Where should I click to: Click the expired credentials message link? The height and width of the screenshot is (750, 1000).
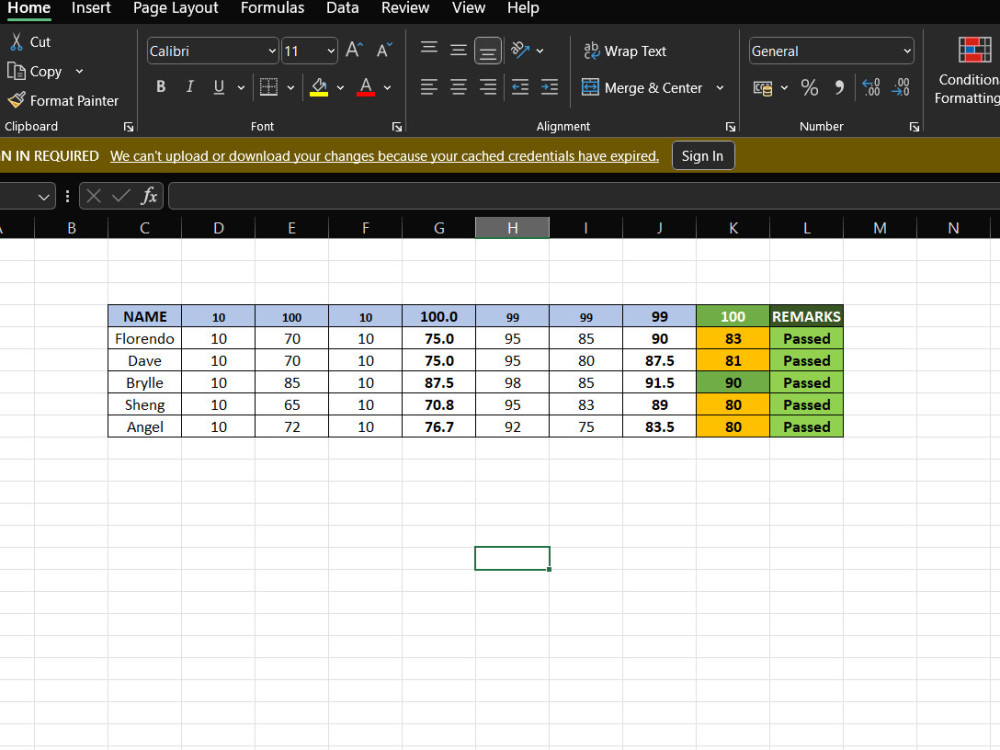click(x=384, y=156)
